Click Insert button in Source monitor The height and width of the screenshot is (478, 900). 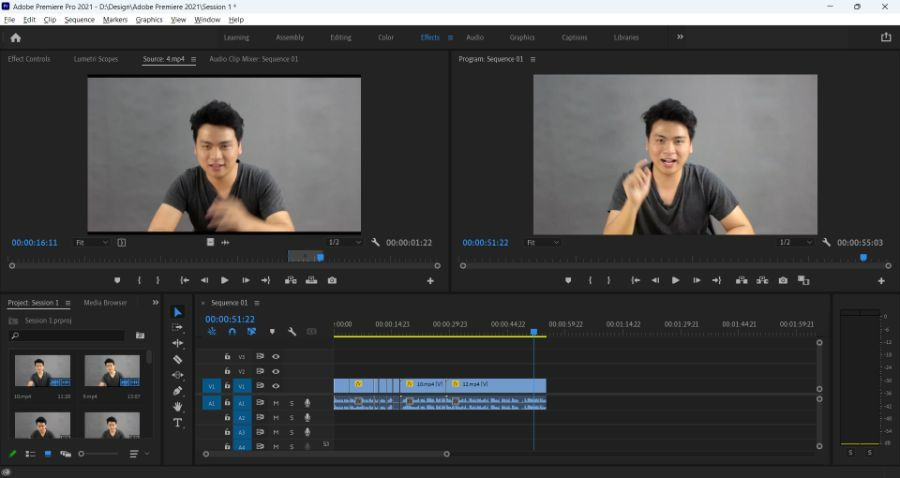click(291, 281)
